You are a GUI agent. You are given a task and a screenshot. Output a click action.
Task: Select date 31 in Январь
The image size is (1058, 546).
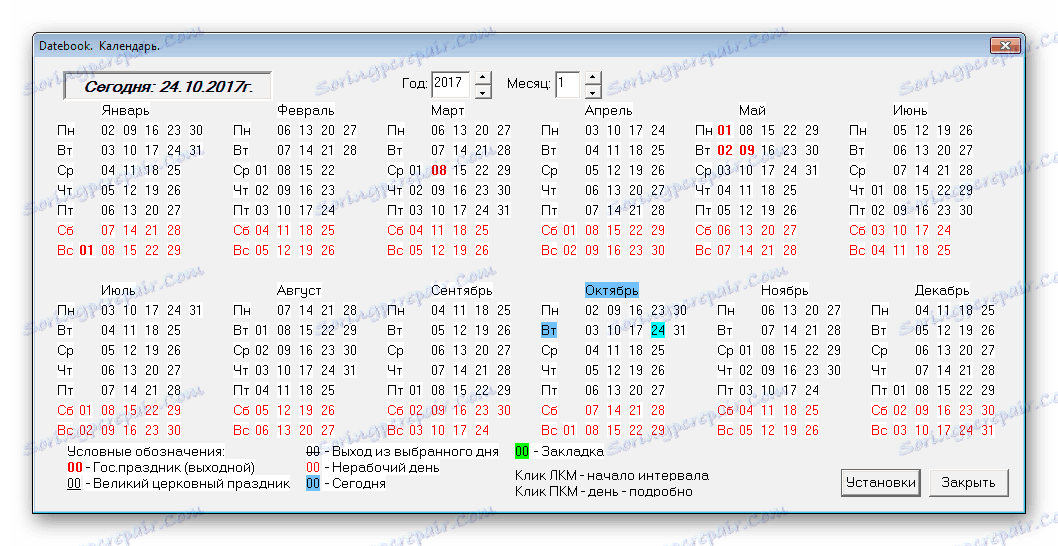click(x=196, y=150)
